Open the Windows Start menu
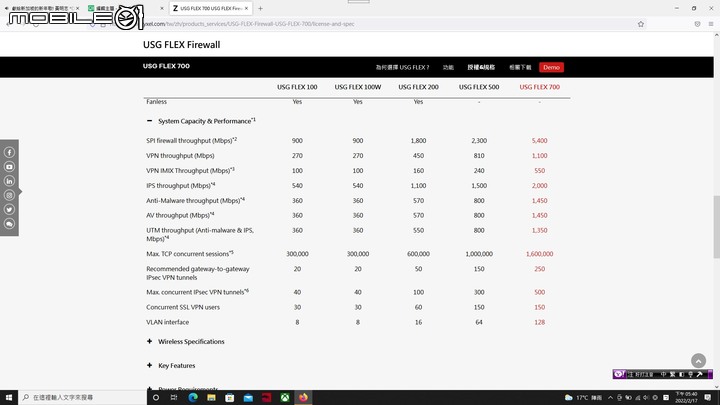The image size is (720, 405). [9, 397]
